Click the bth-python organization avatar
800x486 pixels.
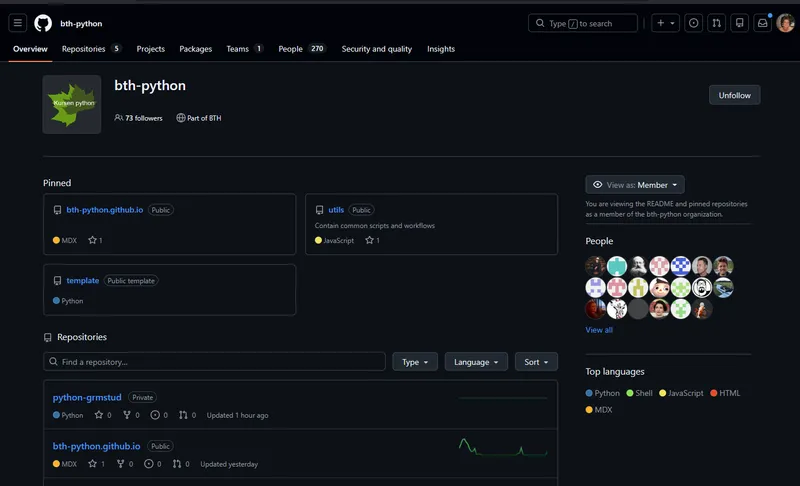click(x=72, y=105)
